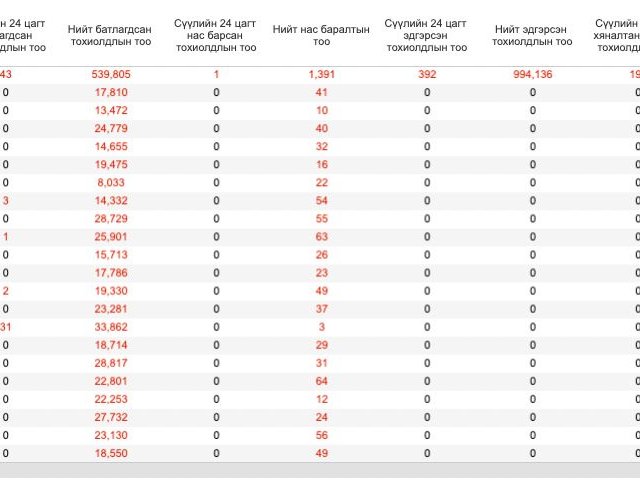The width and height of the screenshot is (640, 480).
Task: Click the confirmed cases cell 18,550
Action: coord(111,453)
